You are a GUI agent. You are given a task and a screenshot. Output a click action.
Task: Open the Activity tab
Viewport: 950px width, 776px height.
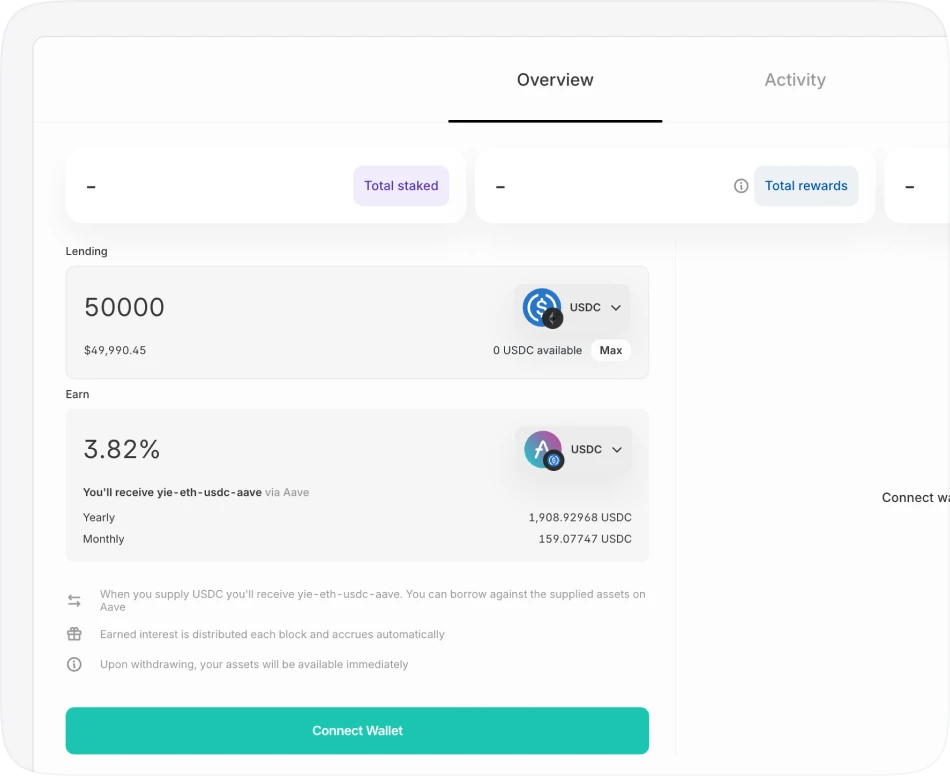click(795, 80)
